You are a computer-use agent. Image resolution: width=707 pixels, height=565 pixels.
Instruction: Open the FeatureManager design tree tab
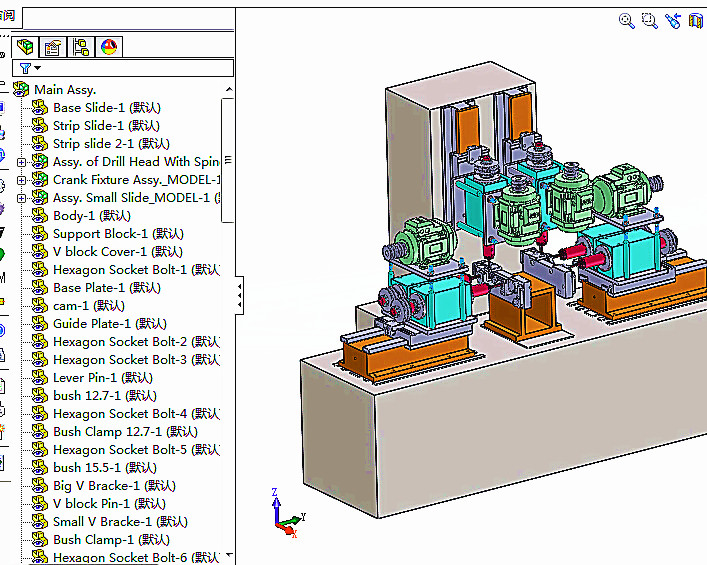pos(25,47)
